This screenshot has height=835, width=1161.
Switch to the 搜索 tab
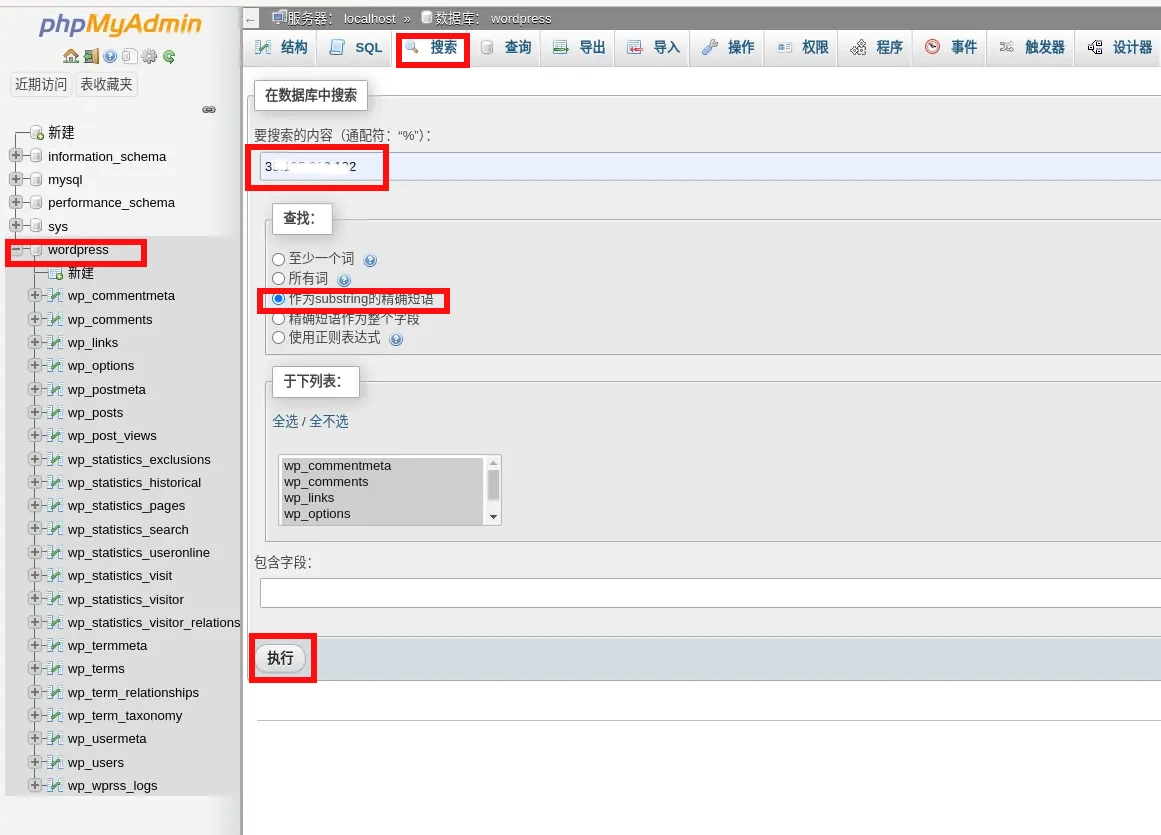tap(432, 47)
